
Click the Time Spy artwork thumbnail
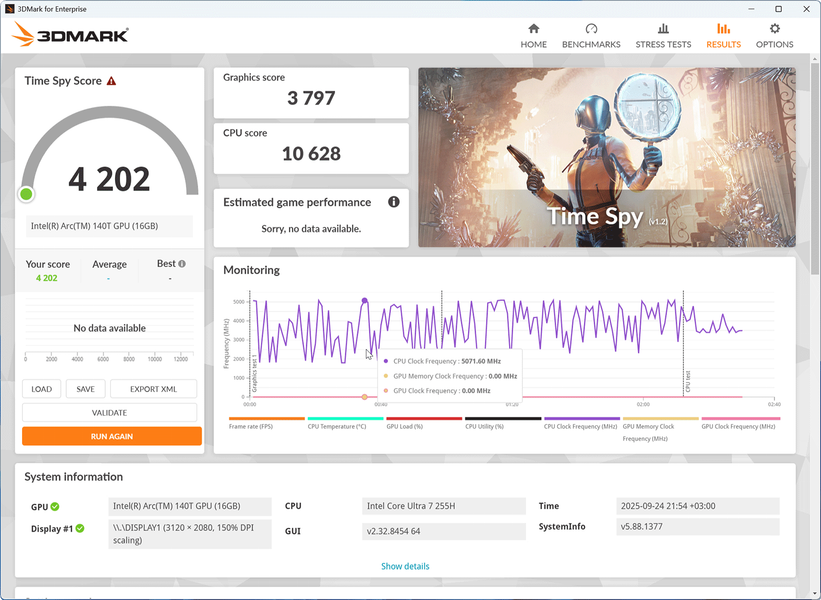coord(607,157)
